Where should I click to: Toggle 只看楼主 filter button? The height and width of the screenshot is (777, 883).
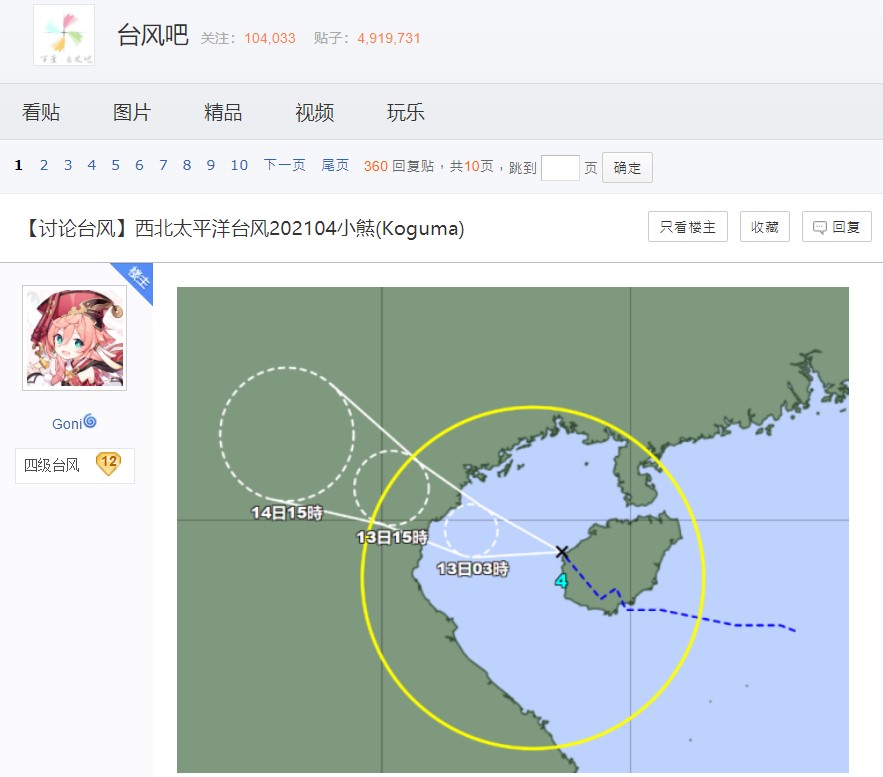[x=688, y=227]
